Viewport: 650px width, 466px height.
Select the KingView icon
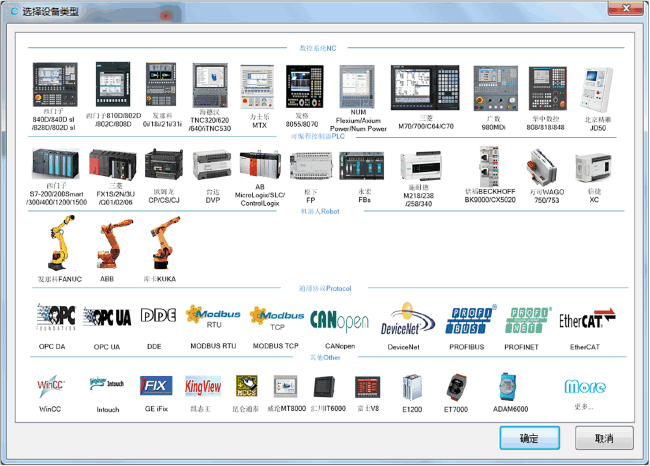(x=203, y=386)
